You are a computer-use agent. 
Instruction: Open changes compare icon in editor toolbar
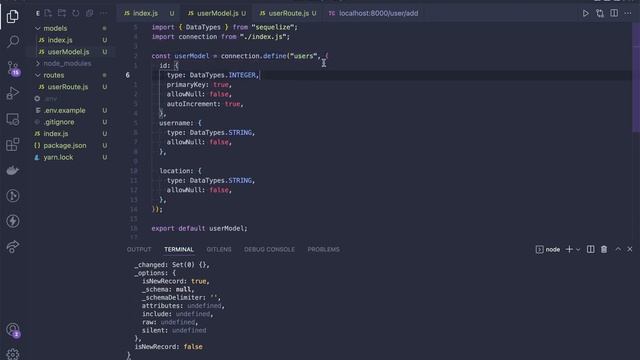click(600, 13)
